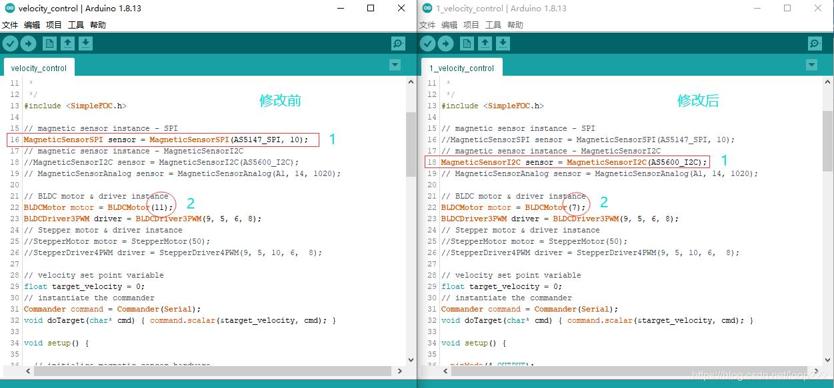Open Serial Monitor in right window
834x388 pixels.
(815, 44)
